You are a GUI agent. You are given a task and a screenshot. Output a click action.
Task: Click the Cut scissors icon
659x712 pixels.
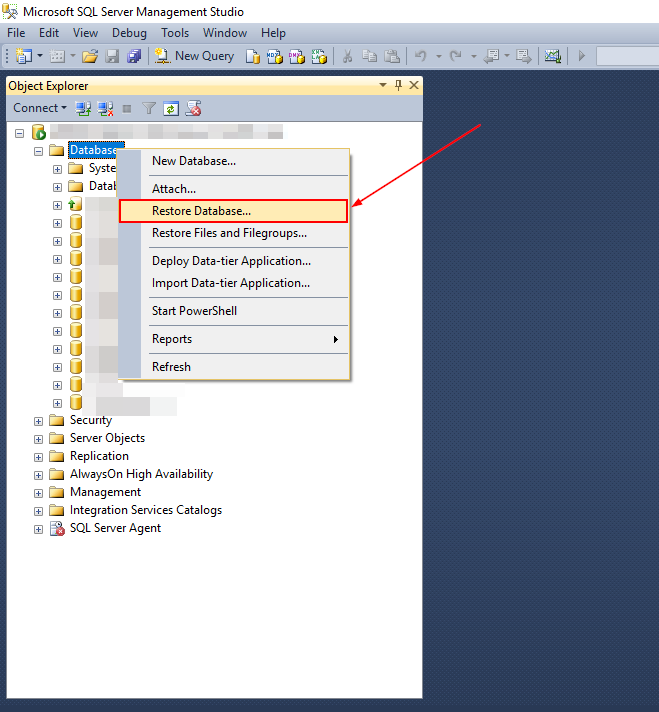[347, 56]
